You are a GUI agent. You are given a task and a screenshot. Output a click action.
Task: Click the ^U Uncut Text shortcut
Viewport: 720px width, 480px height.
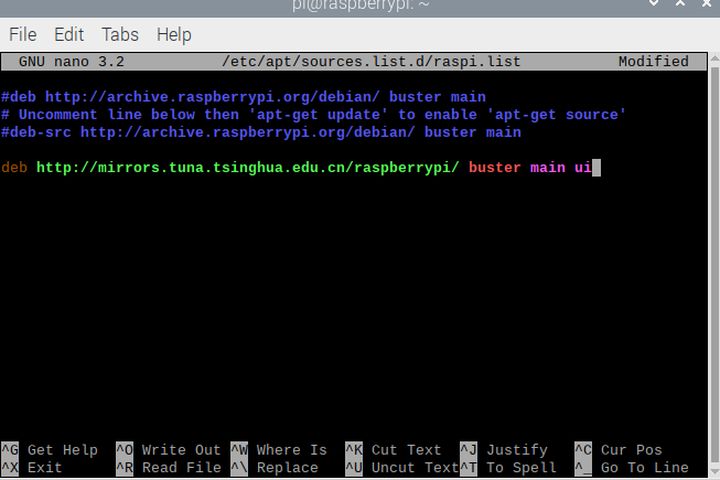pyautogui.click(x=402, y=468)
